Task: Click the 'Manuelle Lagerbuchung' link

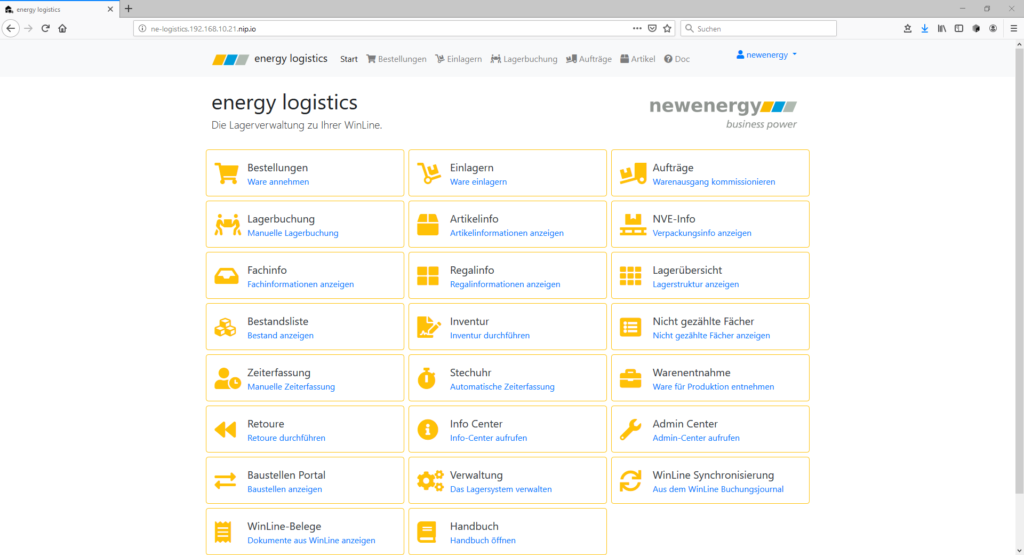Action: [x=293, y=233]
